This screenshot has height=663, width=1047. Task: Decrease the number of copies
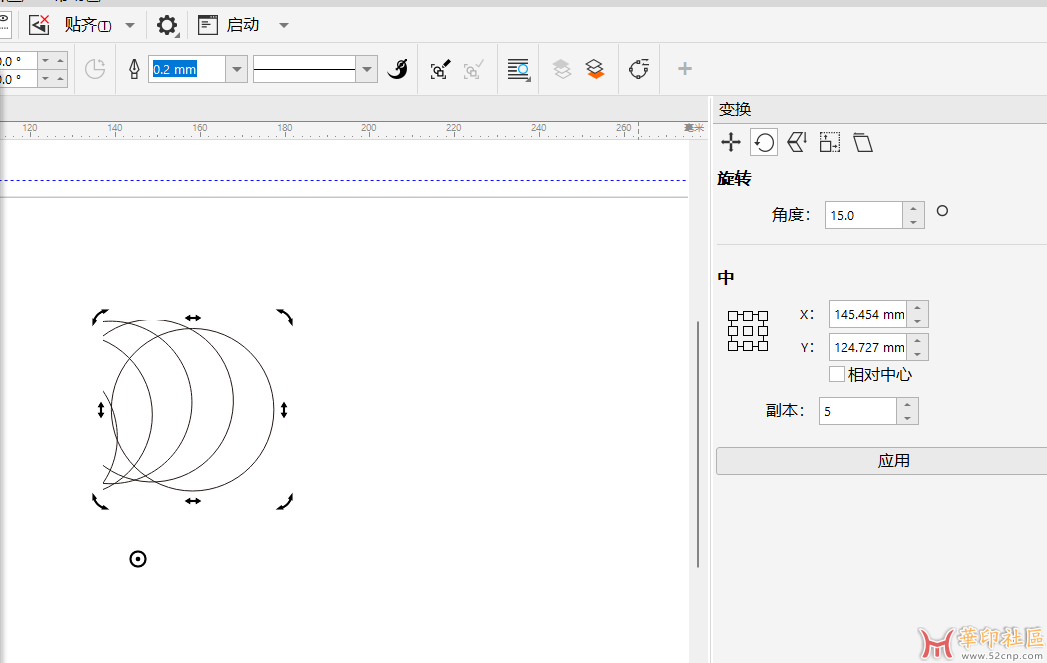pos(907,418)
